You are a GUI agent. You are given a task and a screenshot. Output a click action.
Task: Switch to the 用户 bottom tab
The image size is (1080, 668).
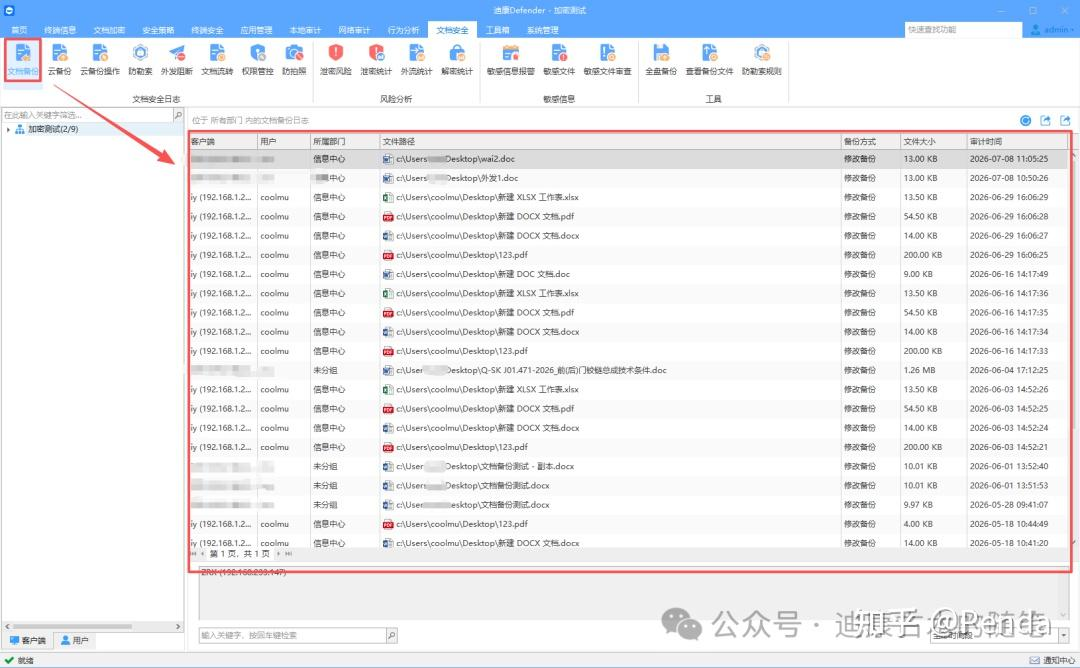tap(75, 640)
